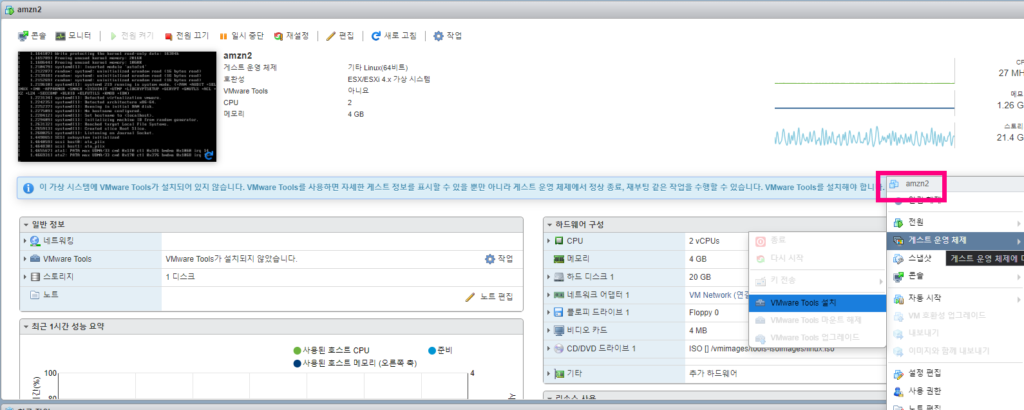Image resolution: width=1024 pixels, height=410 pixels.
Task: Open the 작업 gear in the VMware Tools row
Action: coord(499,259)
